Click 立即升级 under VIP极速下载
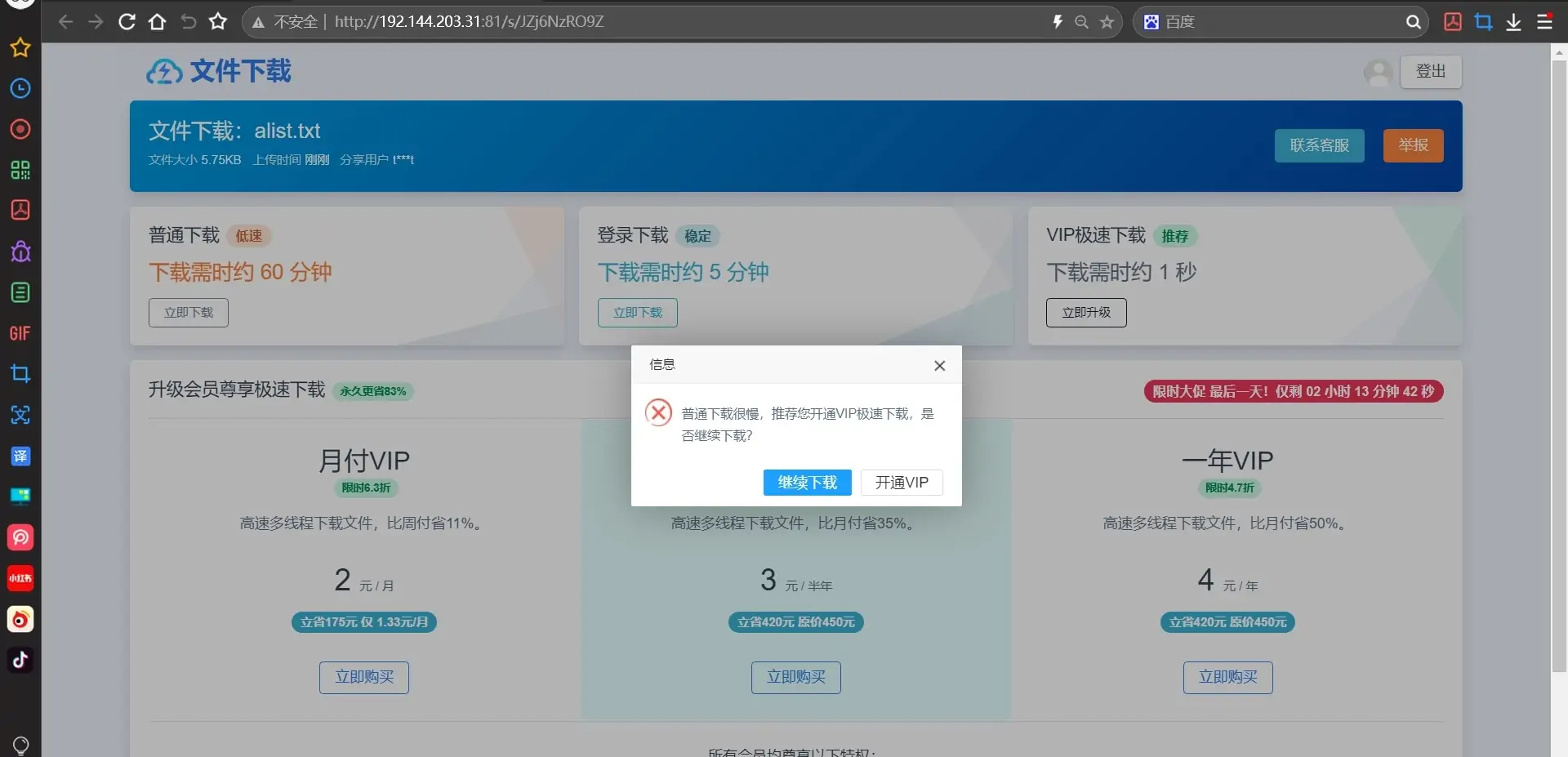Viewport: 1568px width, 757px height. [1085, 313]
